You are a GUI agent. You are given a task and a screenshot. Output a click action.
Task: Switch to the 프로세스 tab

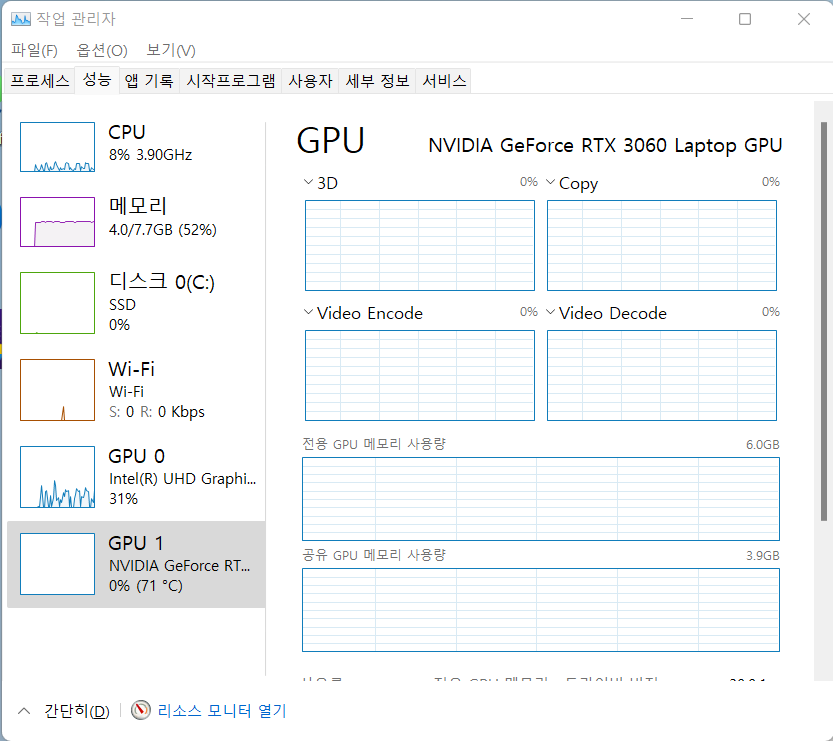tap(40, 81)
